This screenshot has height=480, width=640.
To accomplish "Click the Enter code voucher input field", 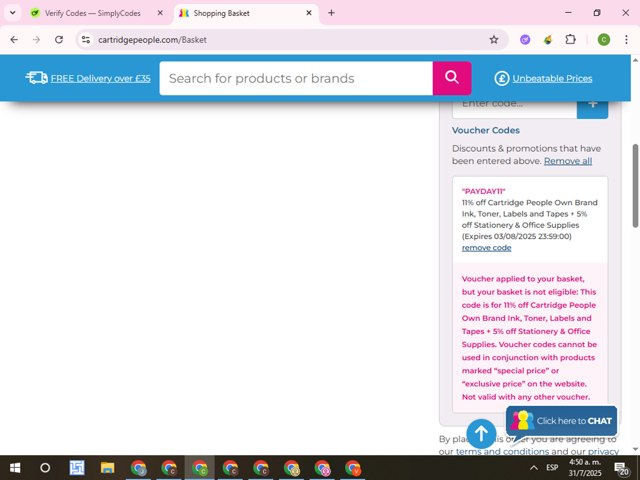I will click(x=514, y=108).
